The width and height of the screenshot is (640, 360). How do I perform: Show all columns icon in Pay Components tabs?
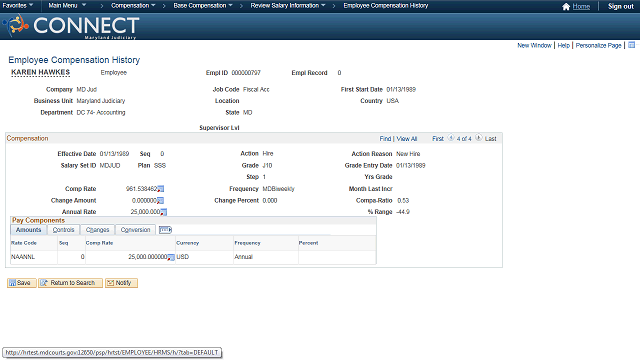165,230
